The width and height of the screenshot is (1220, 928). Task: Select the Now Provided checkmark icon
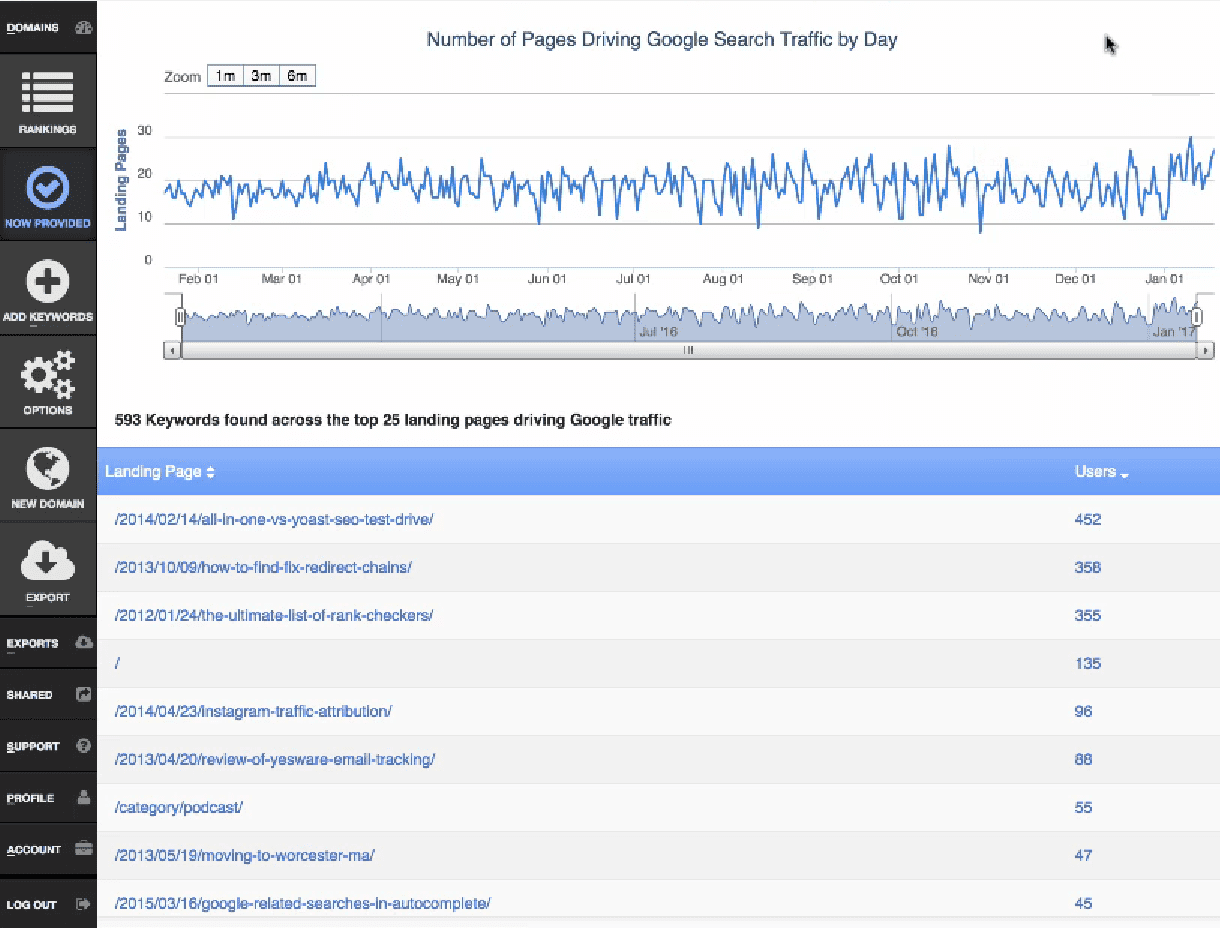[47, 186]
